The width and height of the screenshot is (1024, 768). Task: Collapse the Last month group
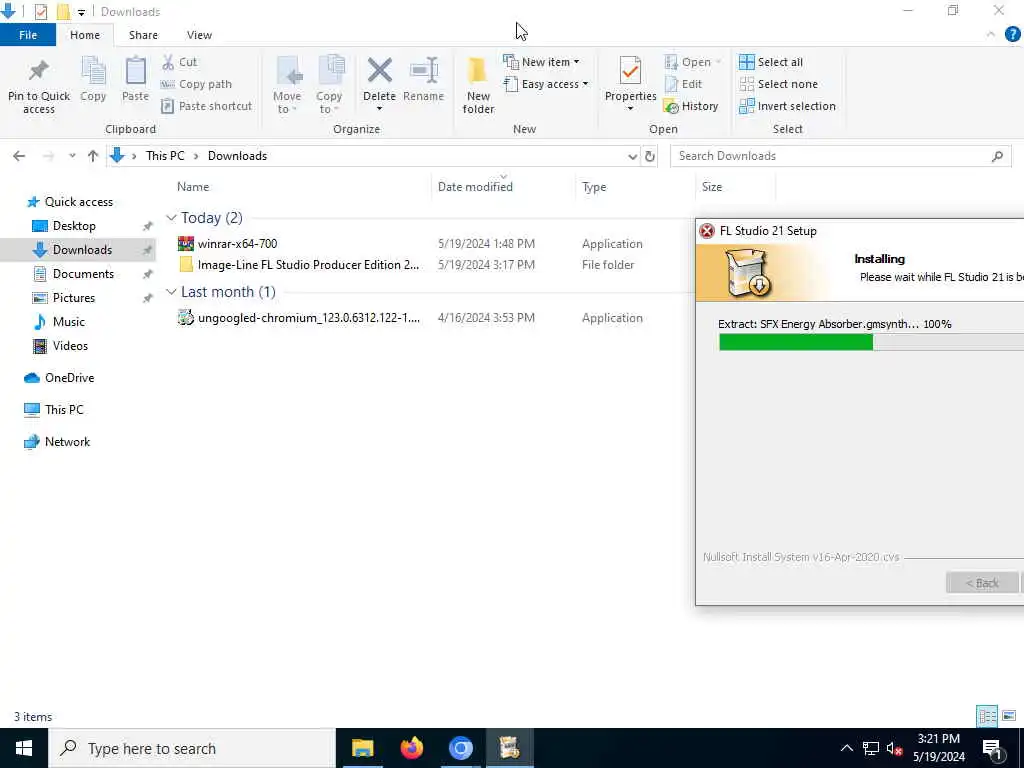coord(171,292)
